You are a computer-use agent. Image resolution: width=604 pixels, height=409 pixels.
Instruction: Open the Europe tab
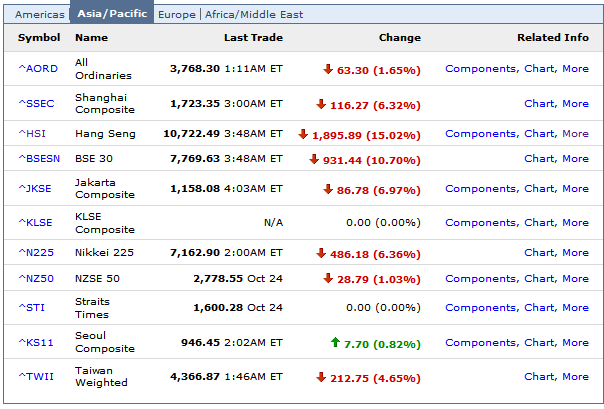click(x=177, y=15)
